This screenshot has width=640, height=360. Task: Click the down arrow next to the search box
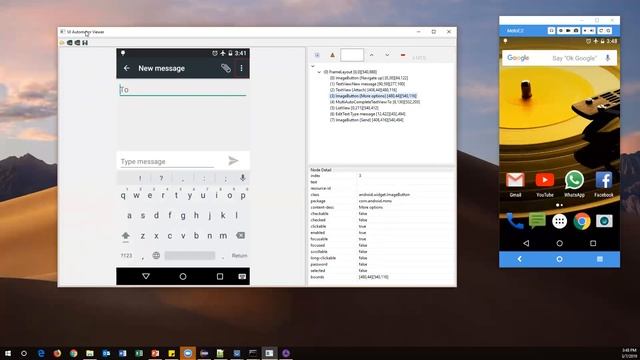pos(387,55)
